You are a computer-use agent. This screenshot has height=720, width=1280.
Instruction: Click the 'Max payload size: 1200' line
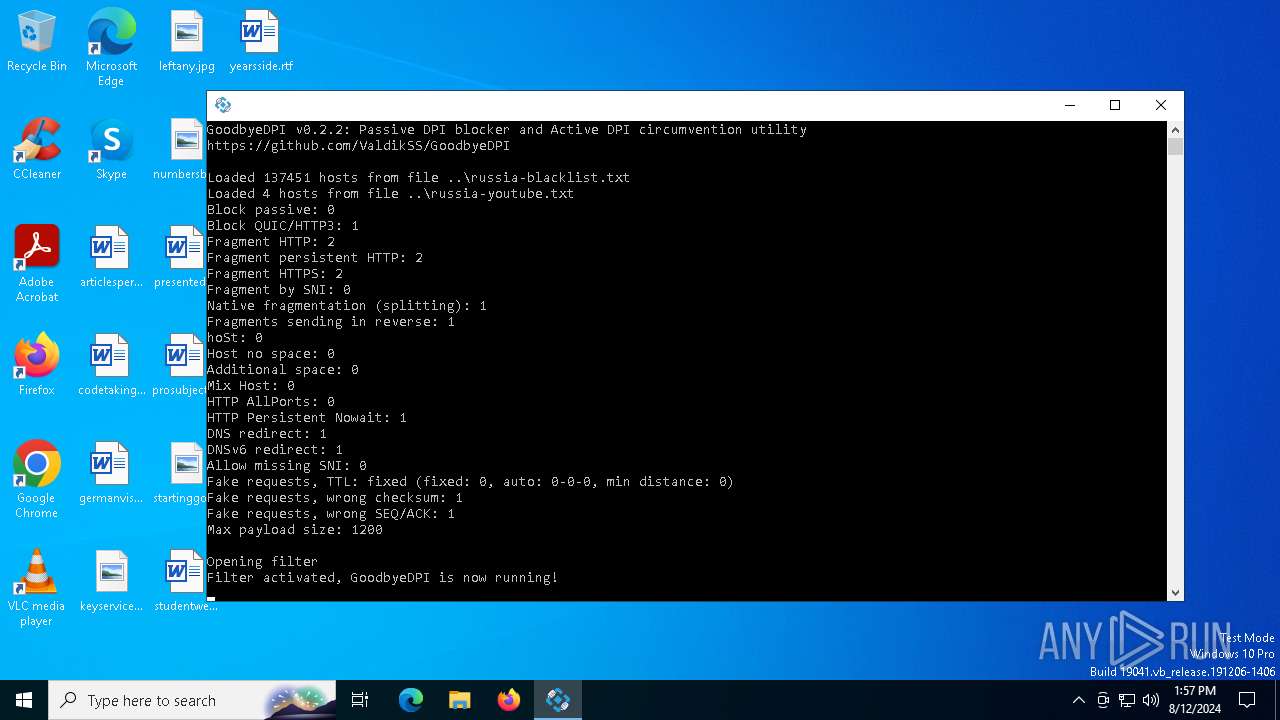click(x=295, y=530)
